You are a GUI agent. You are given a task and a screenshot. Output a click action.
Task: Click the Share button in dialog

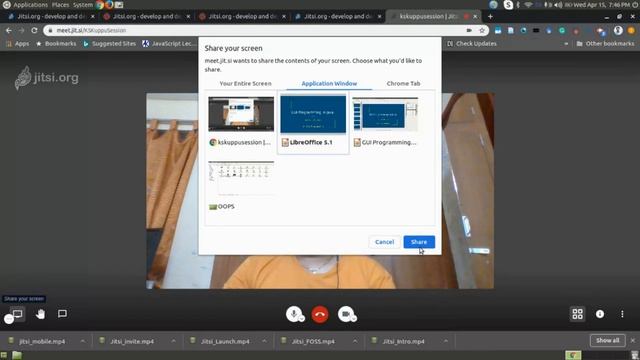tap(419, 242)
